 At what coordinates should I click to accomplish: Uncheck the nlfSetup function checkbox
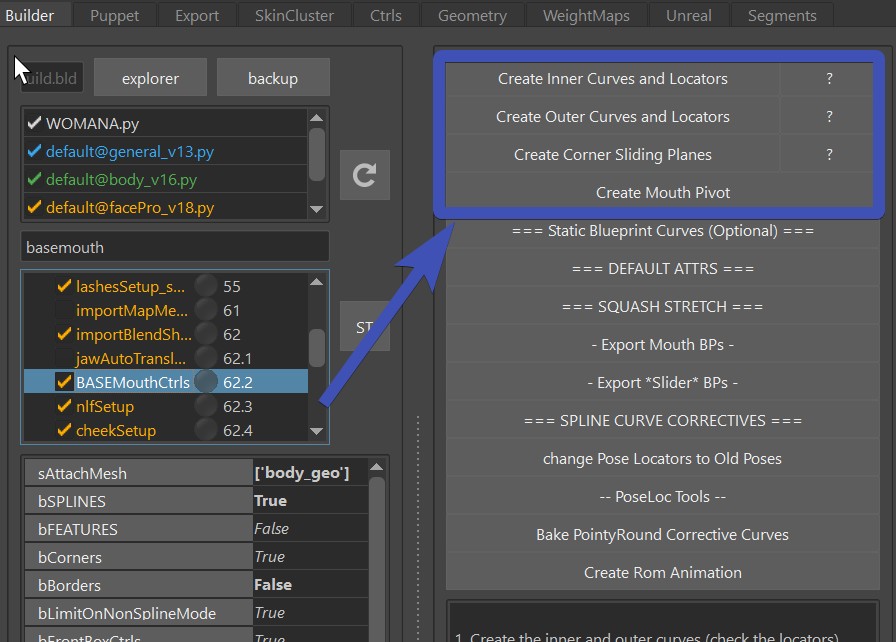coord(64,406)
